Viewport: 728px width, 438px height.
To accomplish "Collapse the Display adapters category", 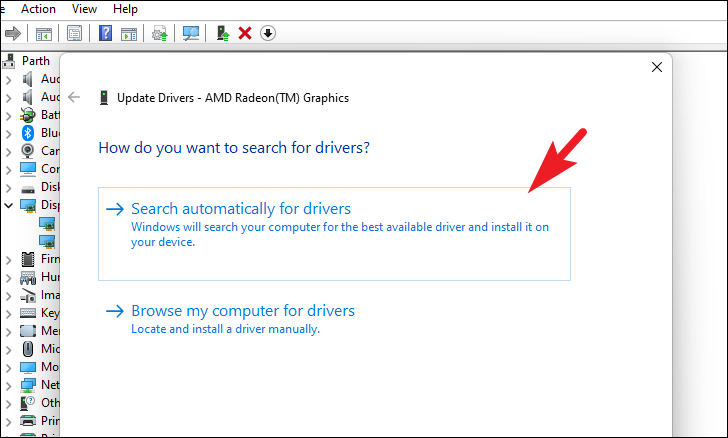I will (8, 205).
